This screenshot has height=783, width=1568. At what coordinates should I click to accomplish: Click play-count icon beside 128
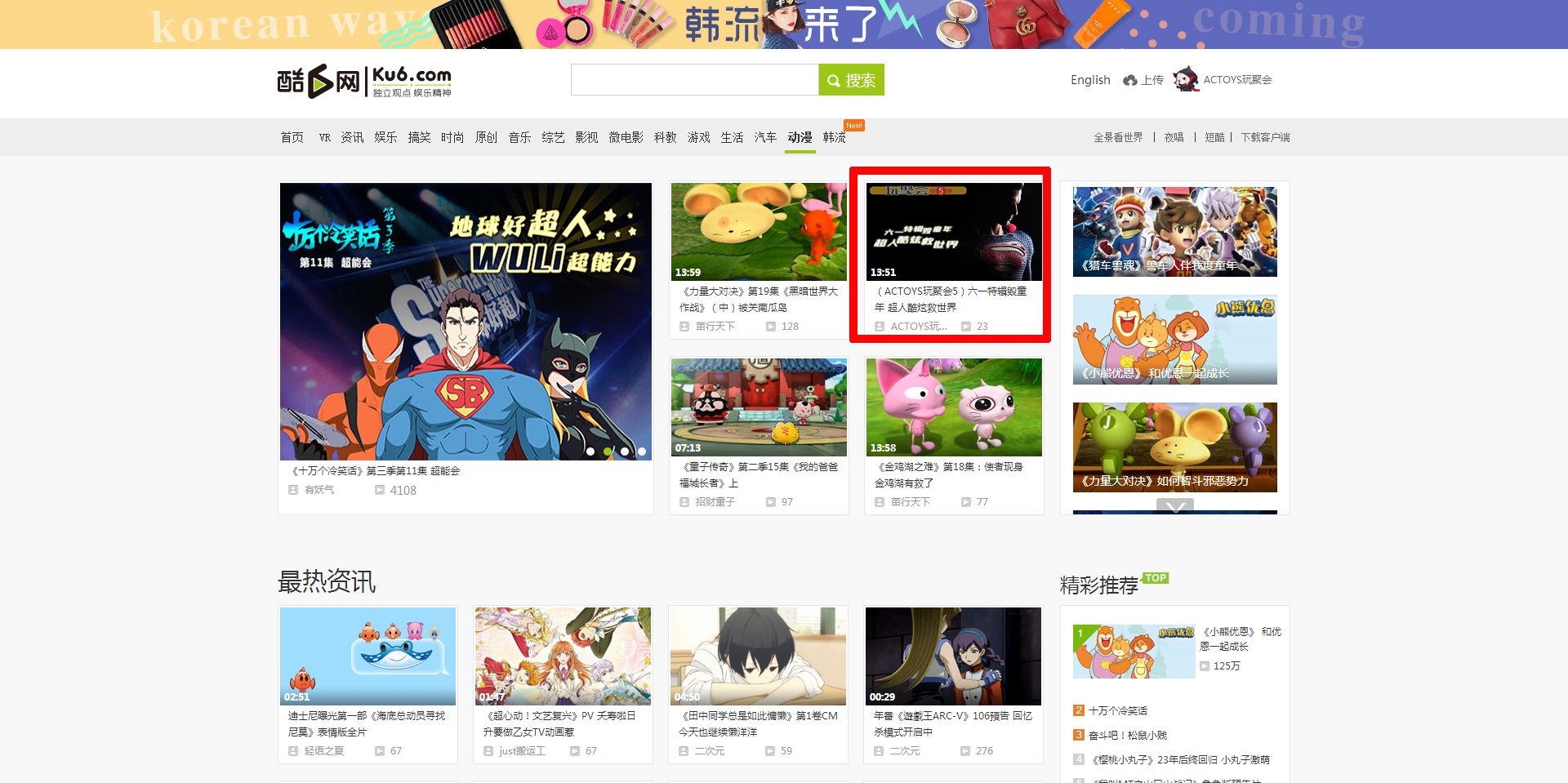point(771,327)
